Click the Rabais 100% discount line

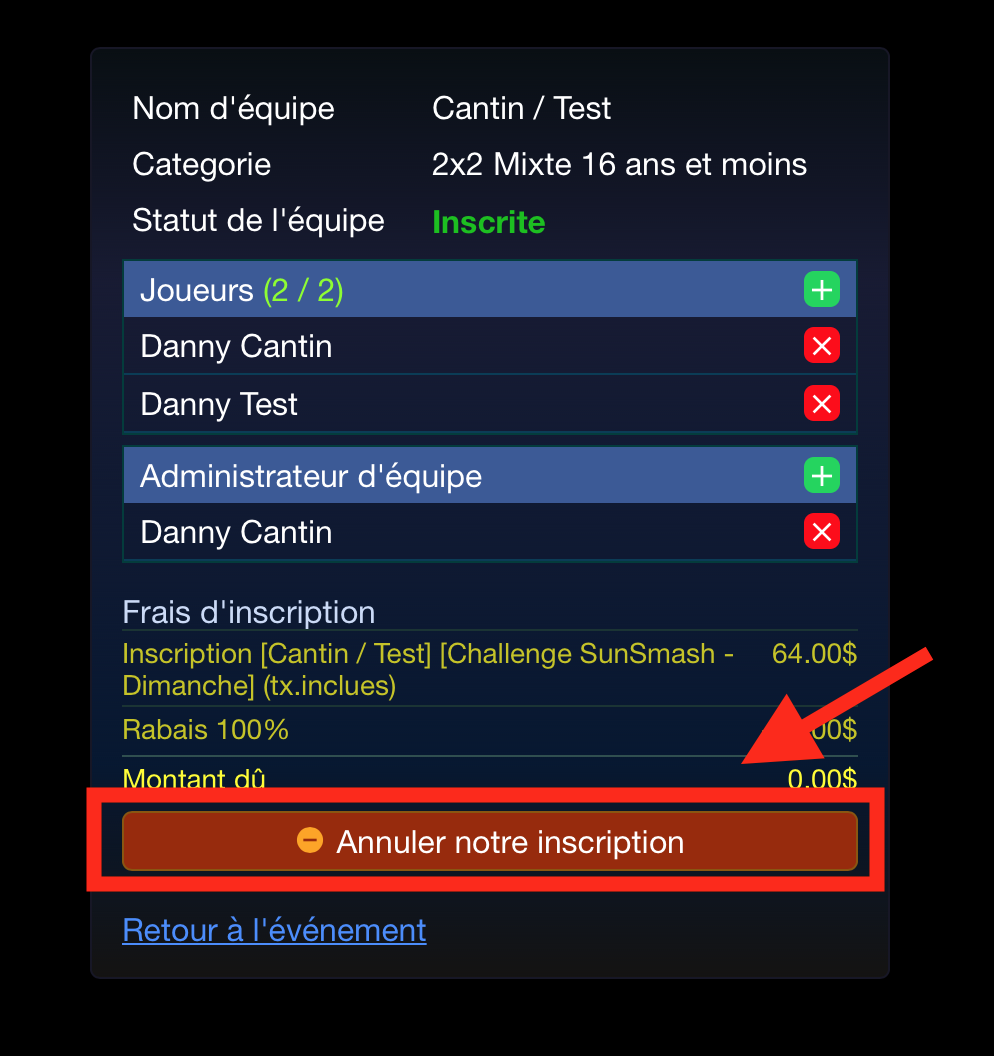[x=490, y=730]
